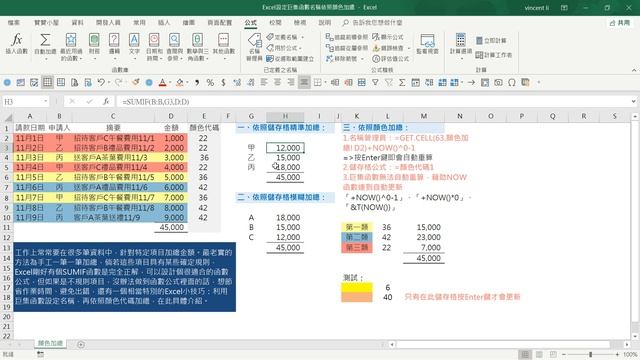Screen dimensions: 640x360
Task: Customize the quick access toolbar dropdown
Action: (538, 82)
